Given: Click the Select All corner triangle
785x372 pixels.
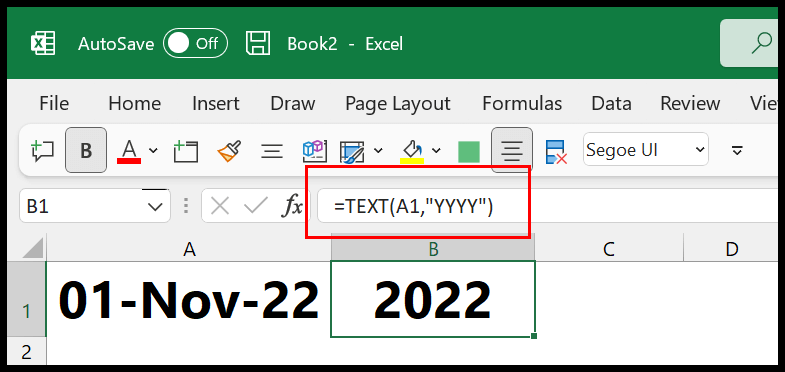Looking at the screenshot, I should coord(33,248).
